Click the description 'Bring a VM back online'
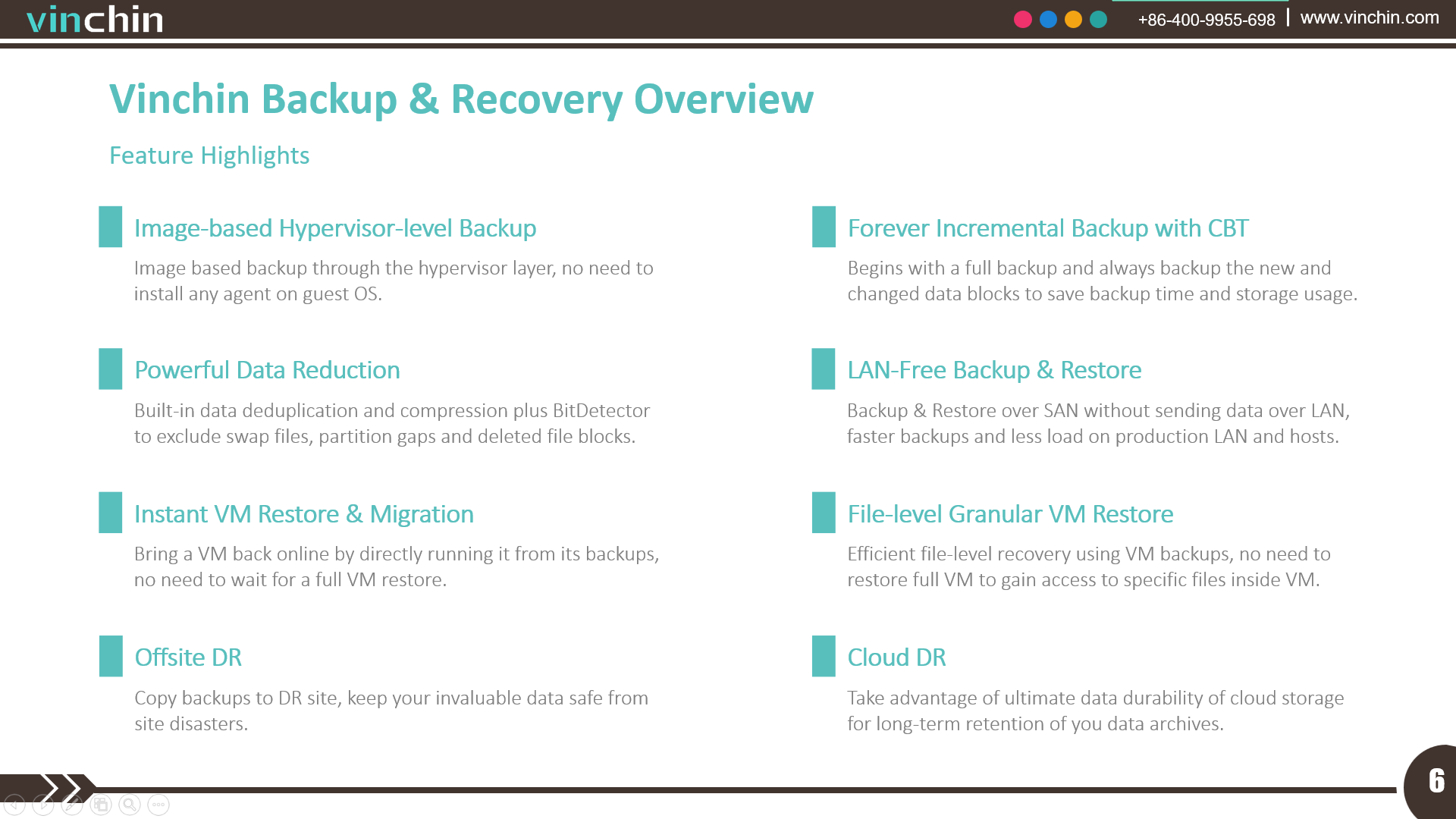 397,566
